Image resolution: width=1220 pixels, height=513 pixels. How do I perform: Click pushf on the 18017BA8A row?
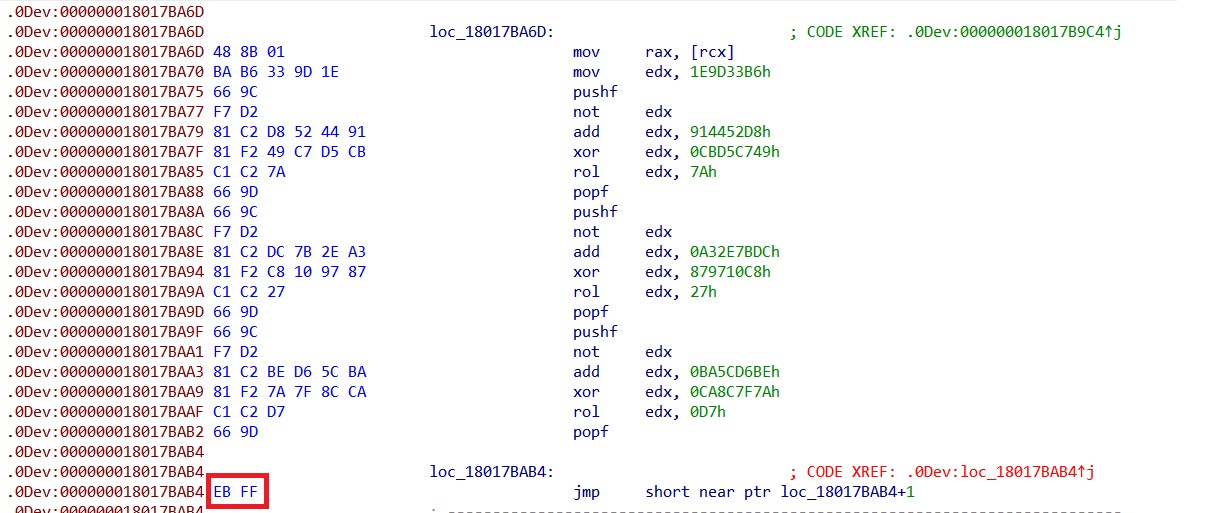tap(595, 212)
